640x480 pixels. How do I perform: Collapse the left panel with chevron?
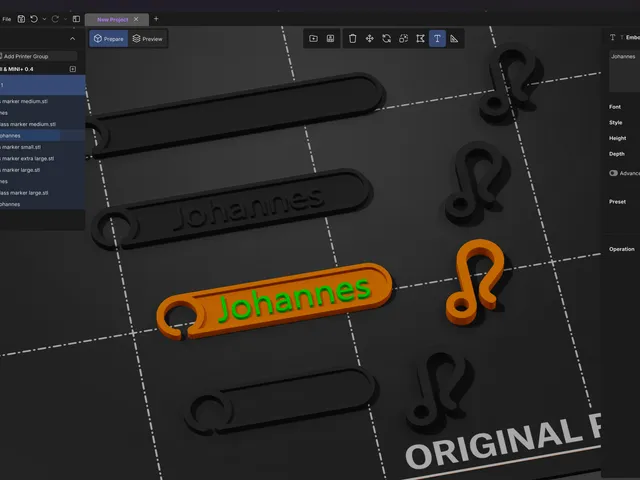pyautogui.click(x=73, y=39)
